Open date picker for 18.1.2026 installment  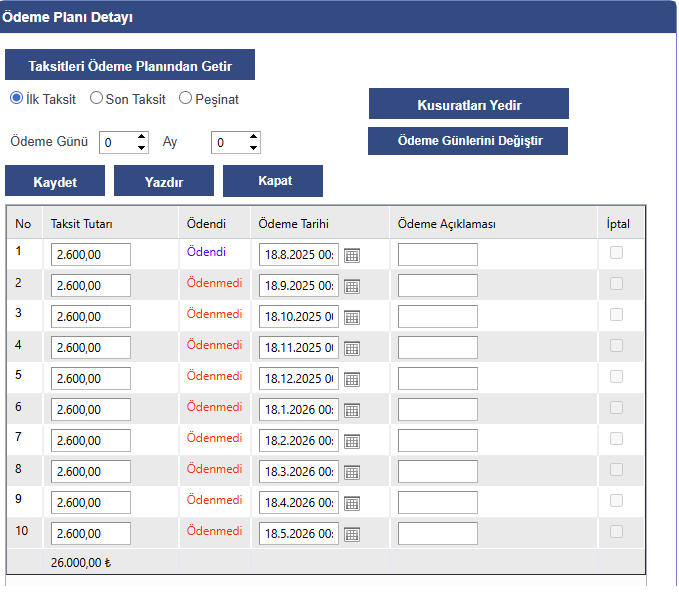tap(352, 410)
